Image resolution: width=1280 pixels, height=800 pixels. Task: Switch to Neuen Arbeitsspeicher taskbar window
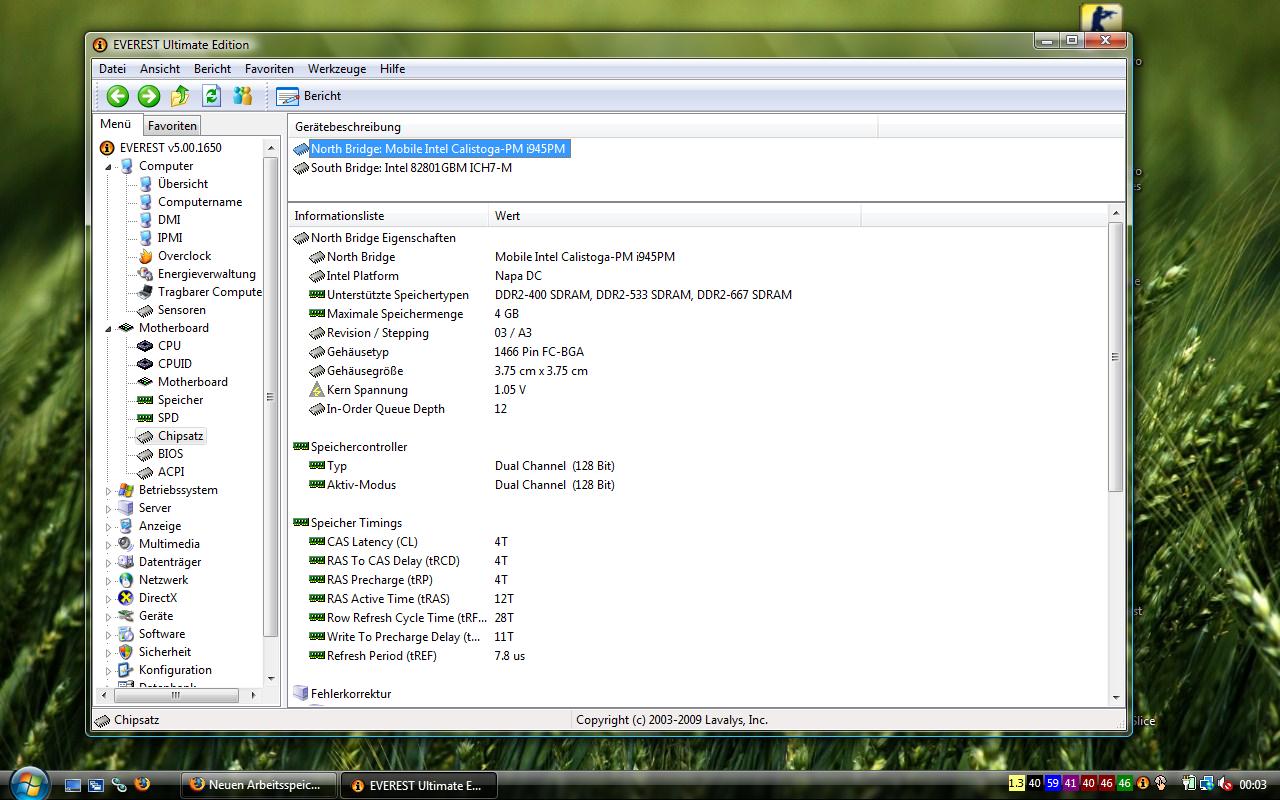(x=258, y=785)
